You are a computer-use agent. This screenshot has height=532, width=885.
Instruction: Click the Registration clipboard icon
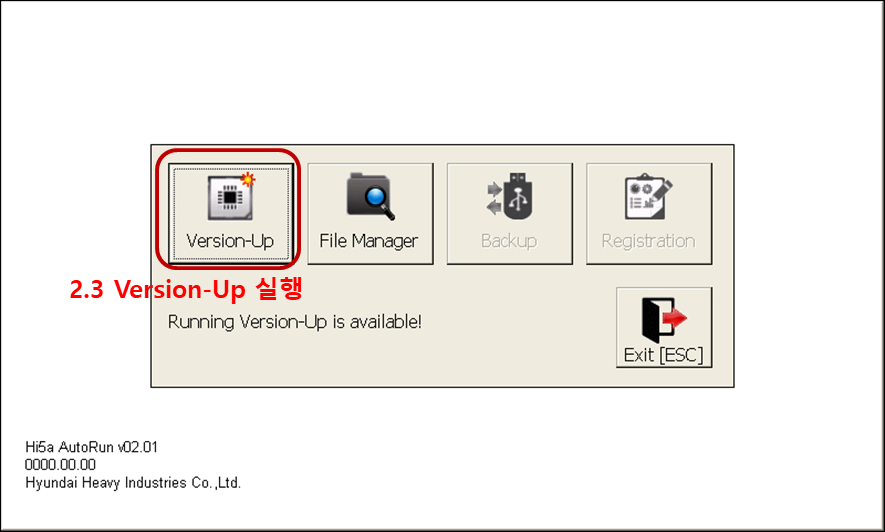pos(649,196)
